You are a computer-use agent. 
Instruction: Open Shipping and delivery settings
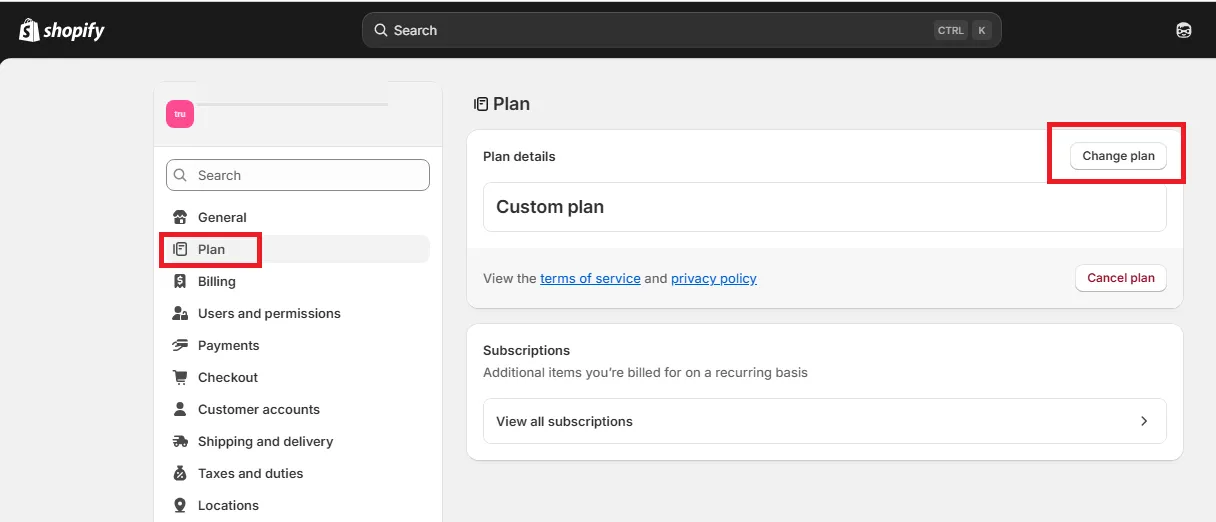298,441
